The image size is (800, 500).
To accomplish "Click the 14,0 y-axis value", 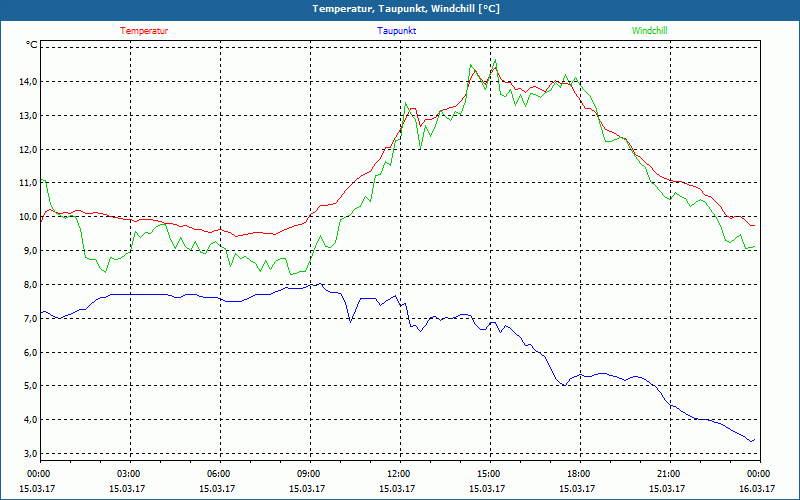I will click(29, 82).
